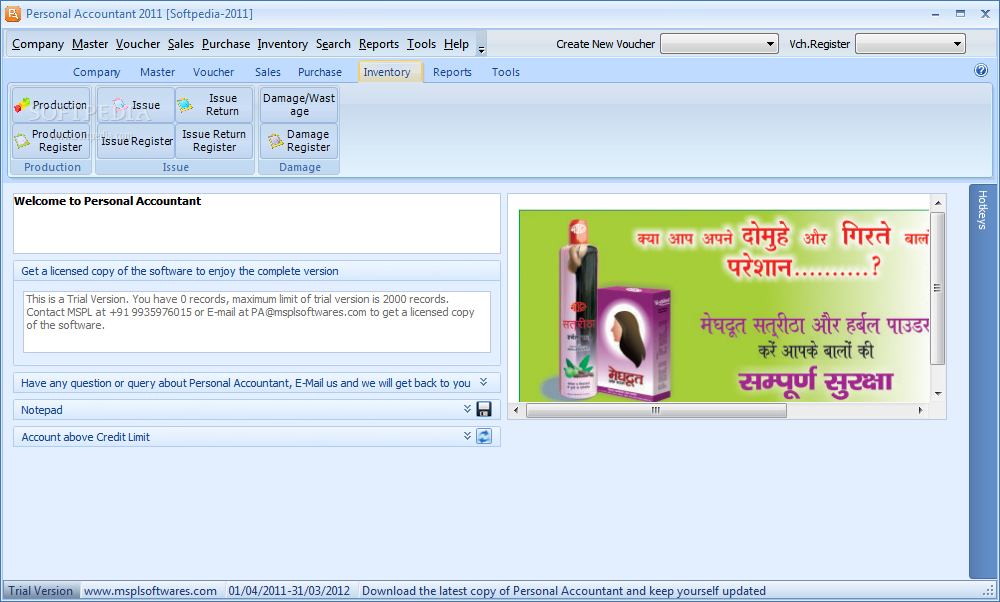Click the ad panel scroll down arrow
The image size is (1000, 602).
tap(938, 393)
